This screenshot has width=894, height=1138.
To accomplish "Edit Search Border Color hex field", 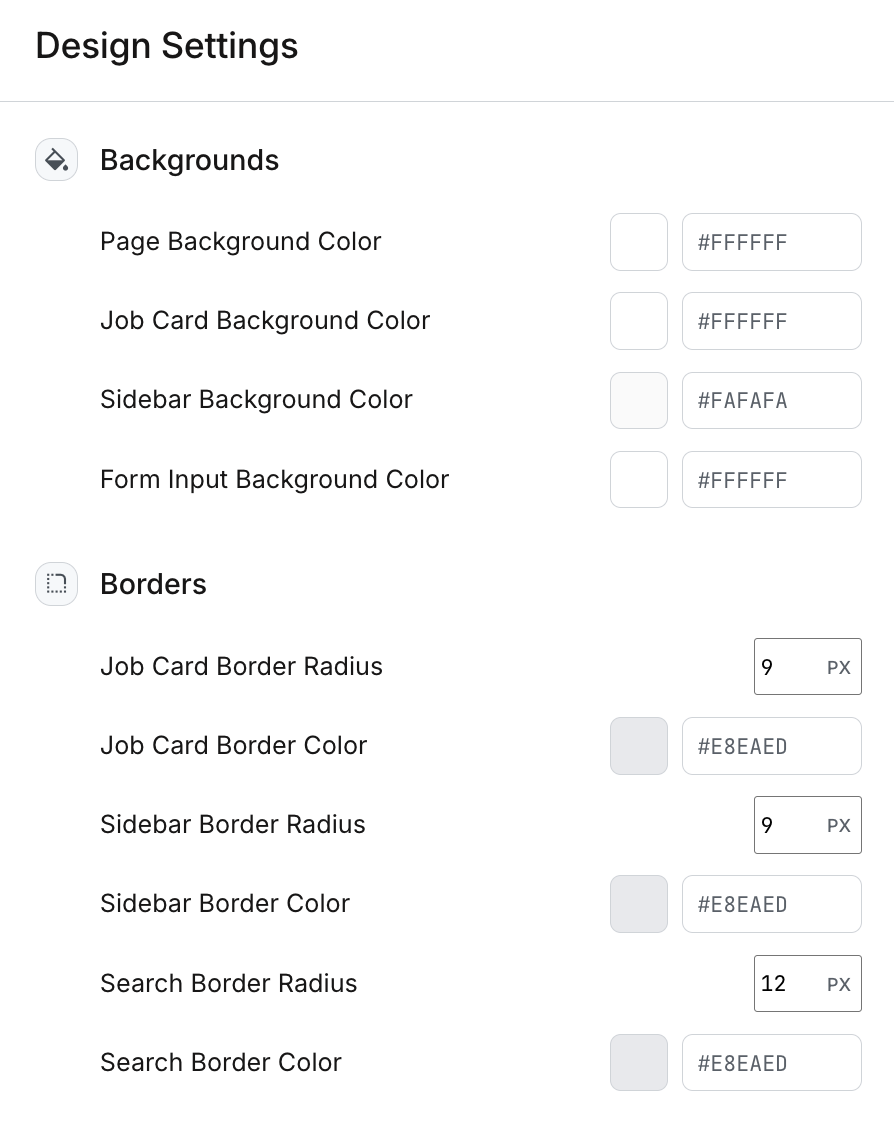I will (x=771, y=1062).
